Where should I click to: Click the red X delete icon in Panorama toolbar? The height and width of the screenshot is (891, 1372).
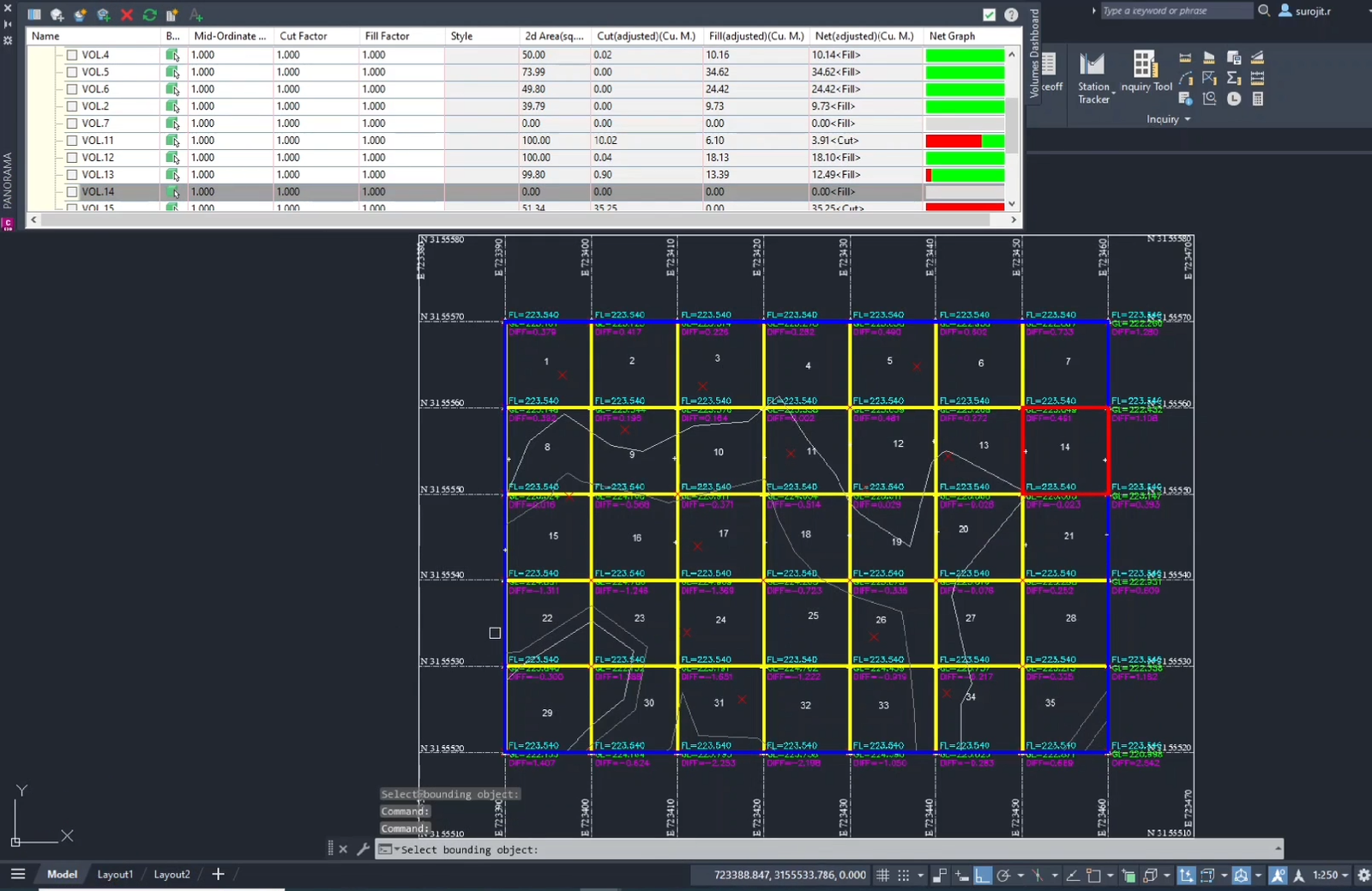coord(127,15)
